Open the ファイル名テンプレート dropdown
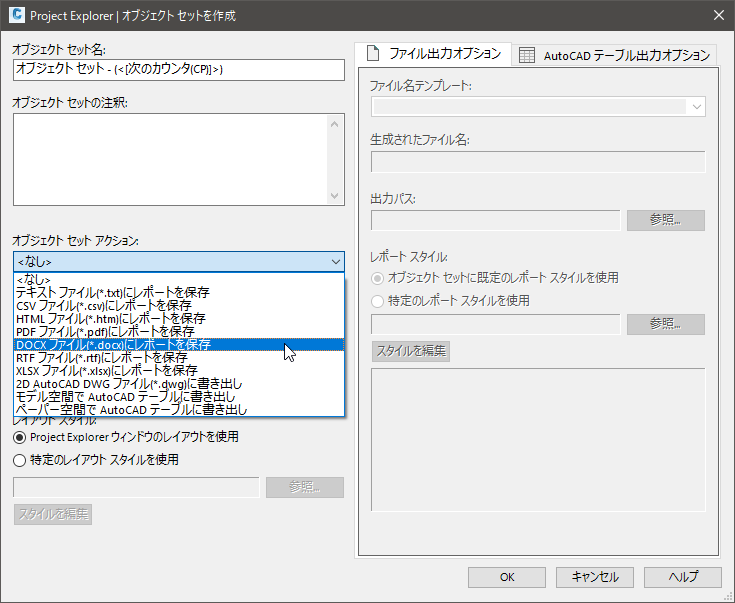 (x=696, y=107)
